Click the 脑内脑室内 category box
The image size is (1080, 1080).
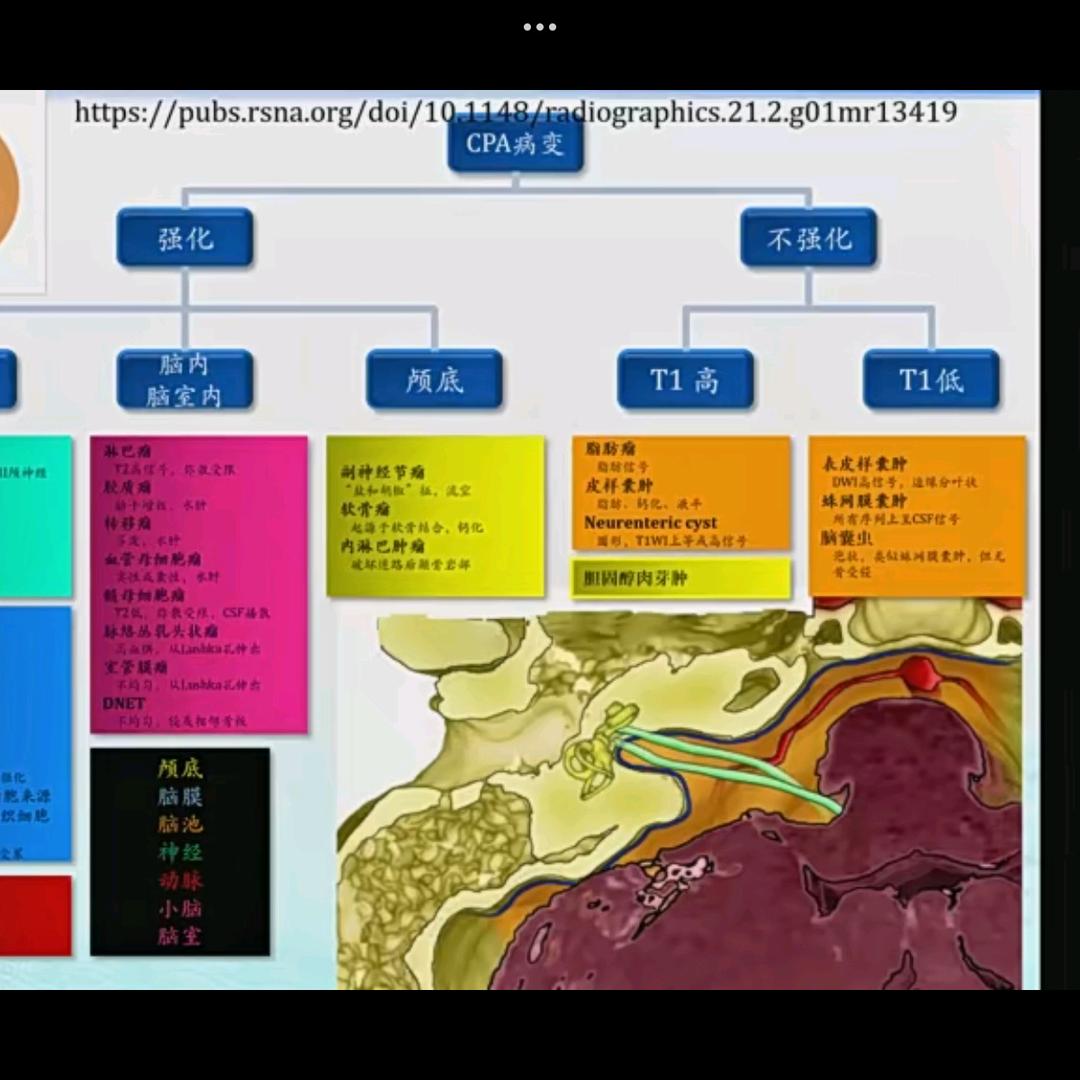pyautogui.click(x=185, y=380)
